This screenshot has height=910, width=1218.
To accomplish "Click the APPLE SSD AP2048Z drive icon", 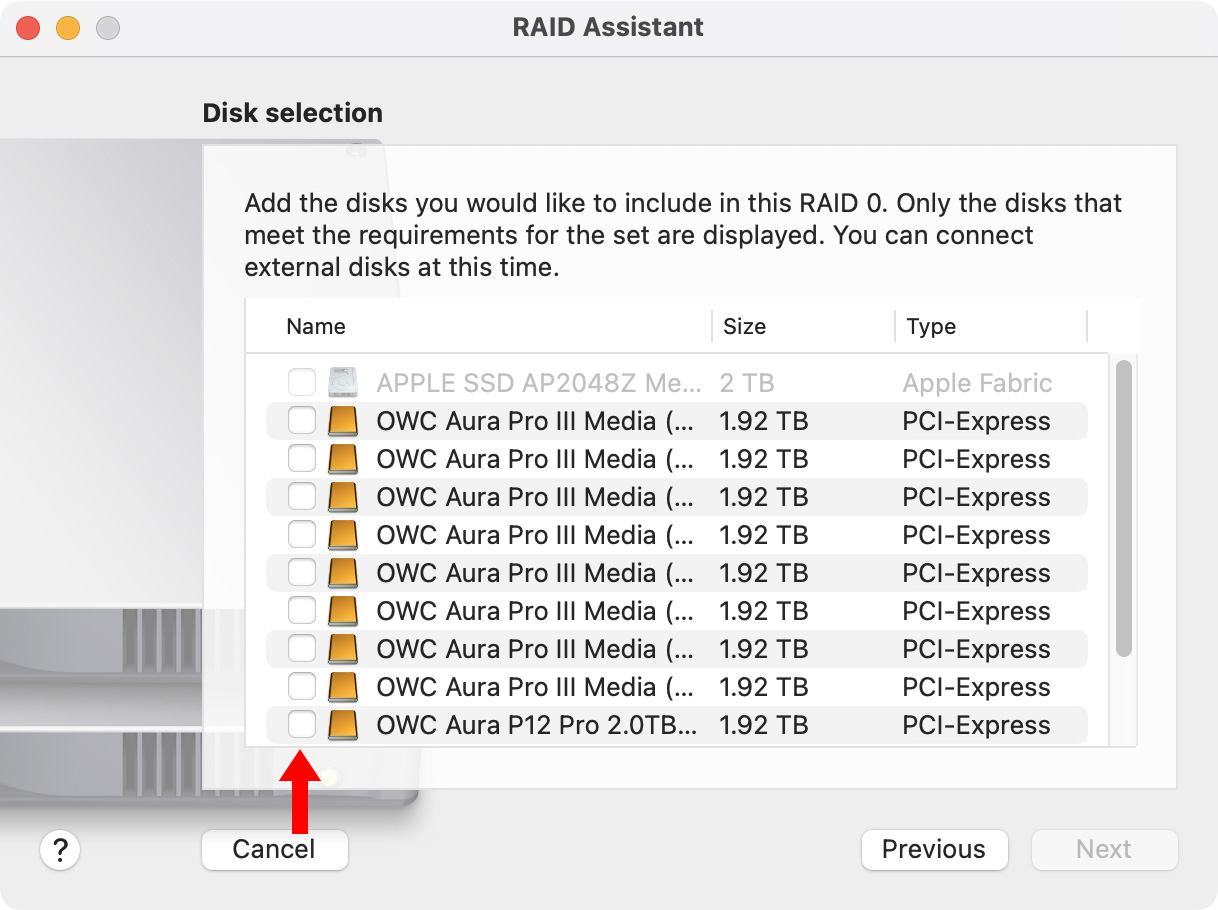I will 343,383.
